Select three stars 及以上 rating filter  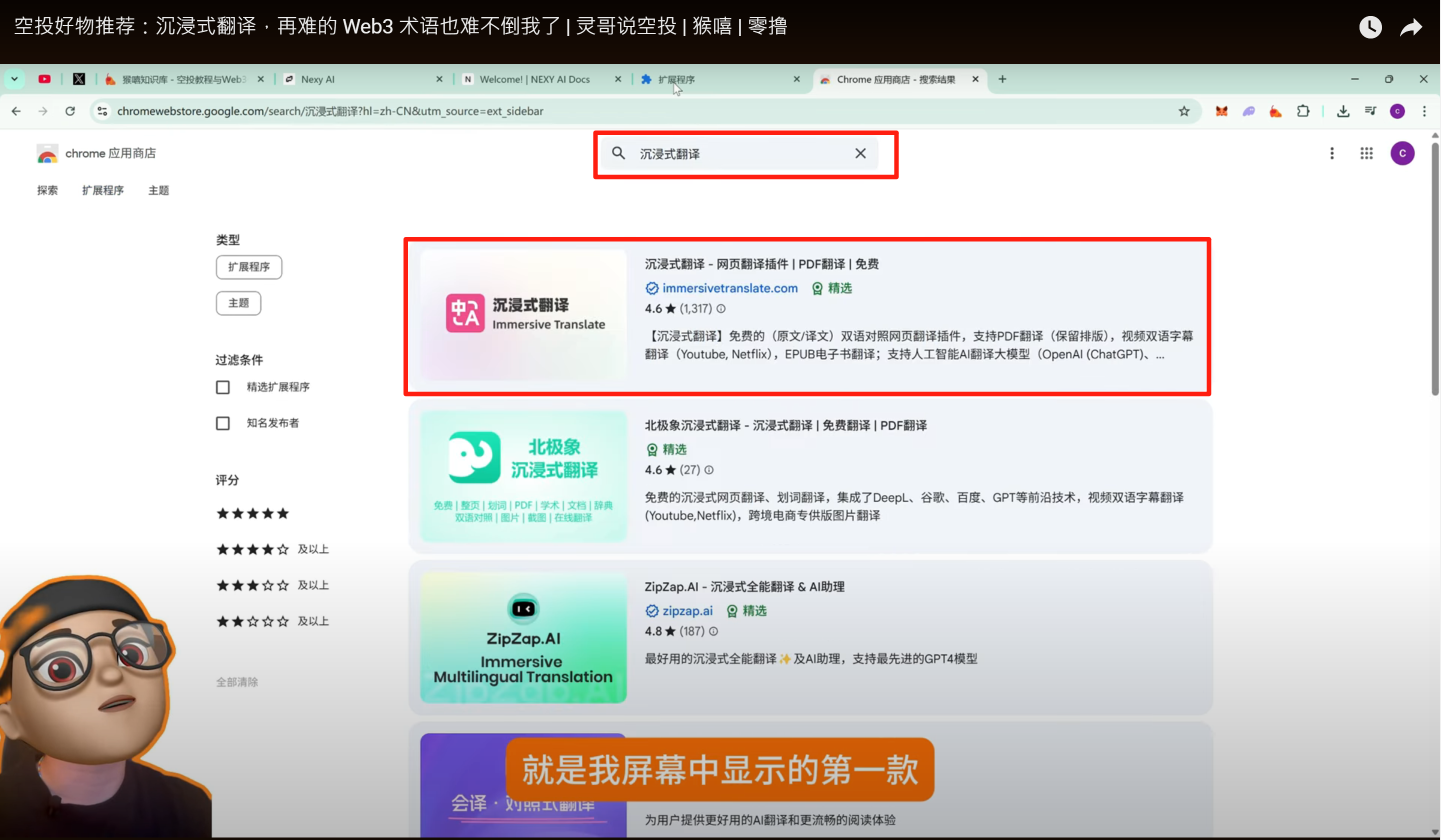tap(272, 585)
